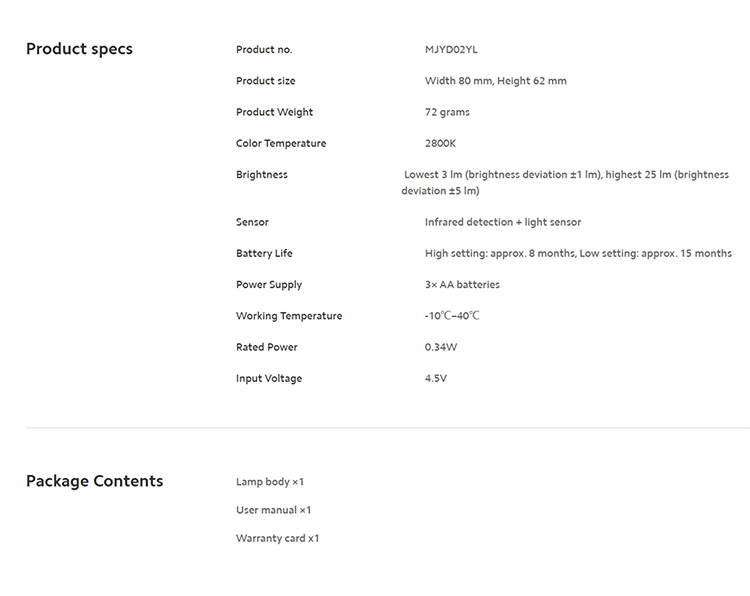Click the Product specs heading

tap(79, 49)
